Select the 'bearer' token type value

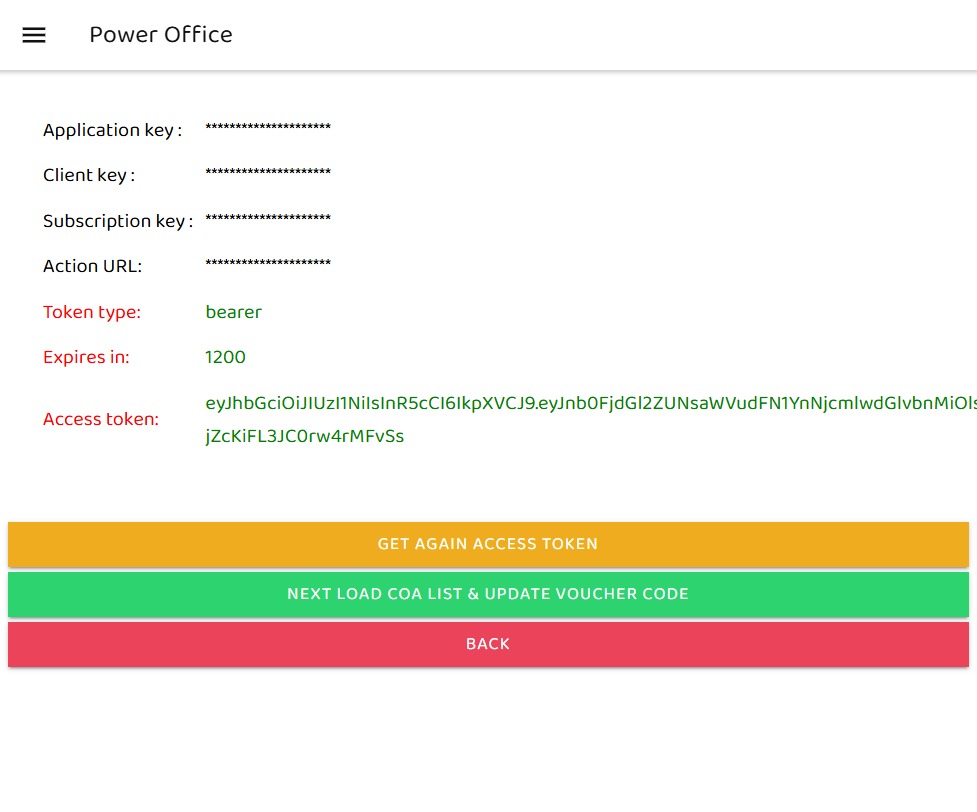(233, 312)
